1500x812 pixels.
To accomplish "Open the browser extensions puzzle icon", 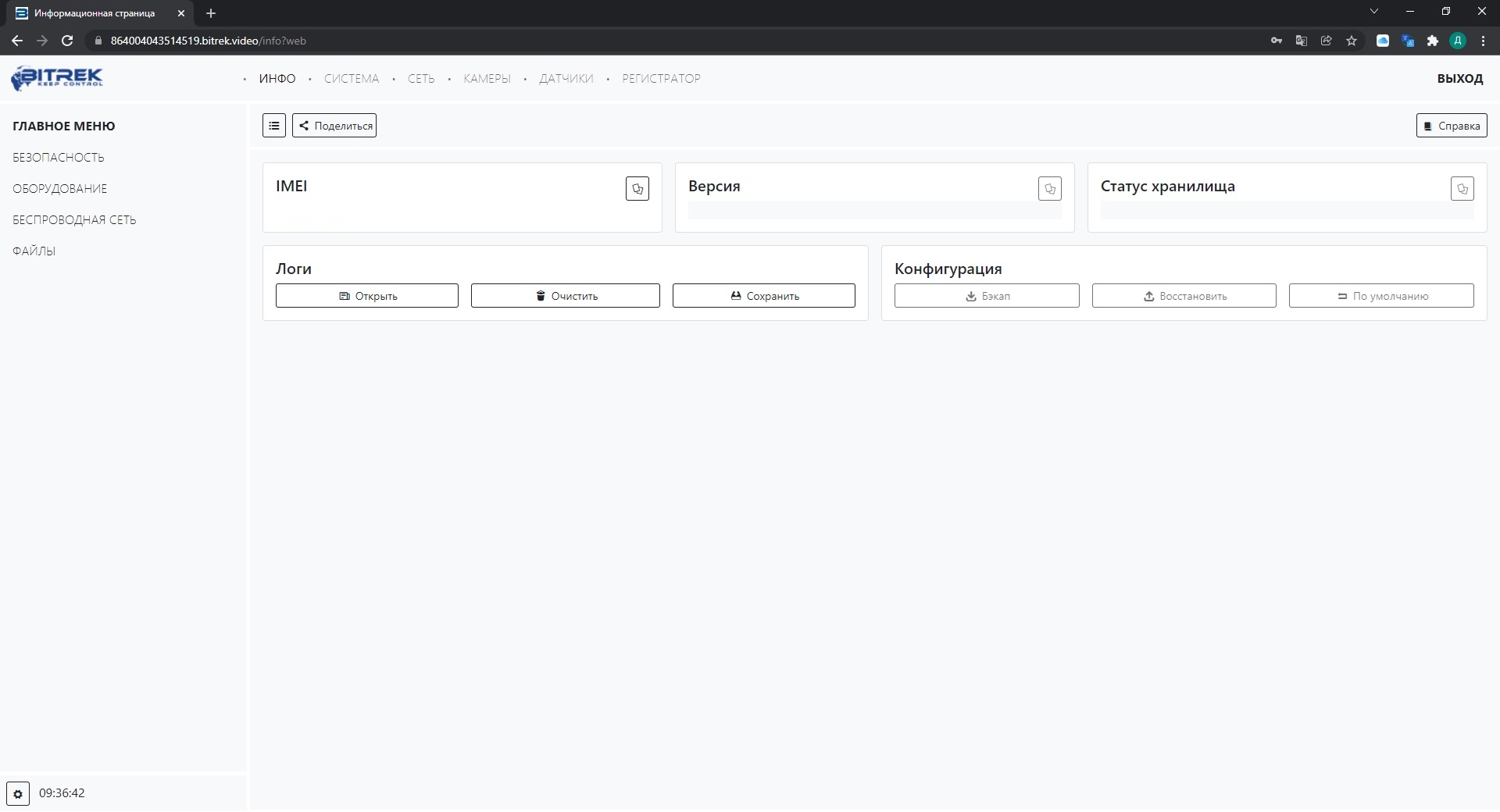I will tap(1433, 41).
